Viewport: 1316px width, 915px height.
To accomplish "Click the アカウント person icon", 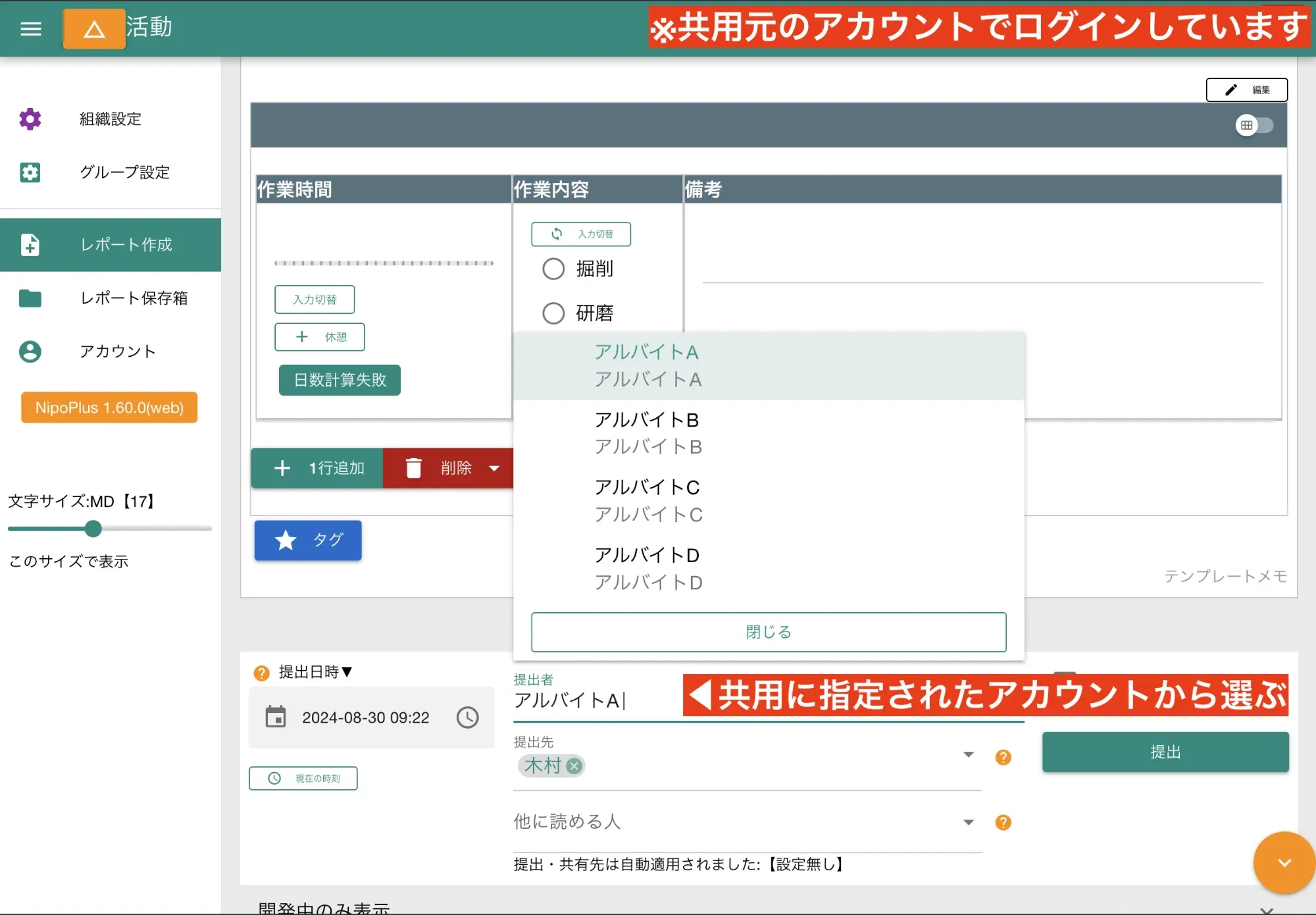I will pos(30,352).
